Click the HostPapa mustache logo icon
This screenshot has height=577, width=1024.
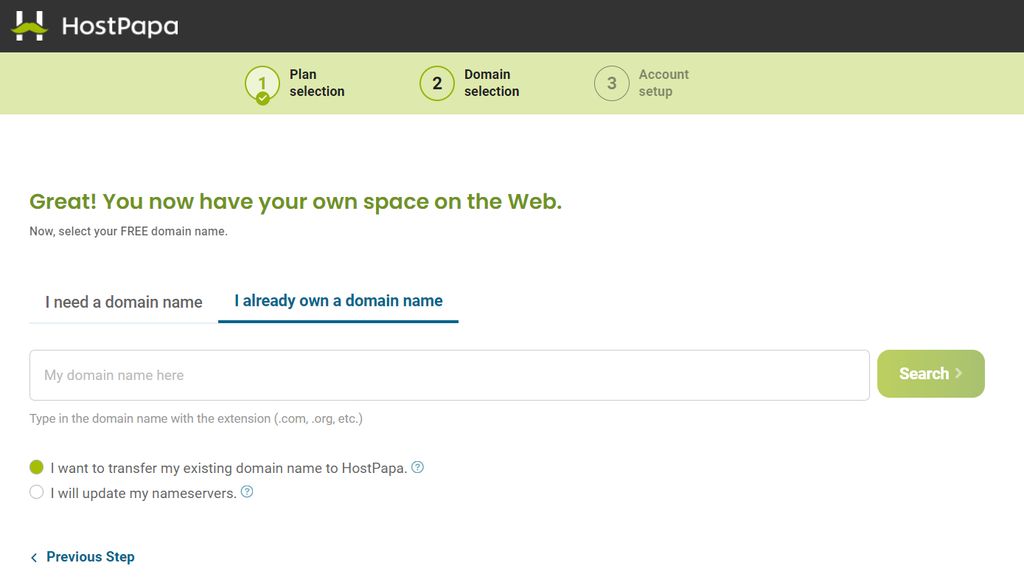(x=29, y=26)
